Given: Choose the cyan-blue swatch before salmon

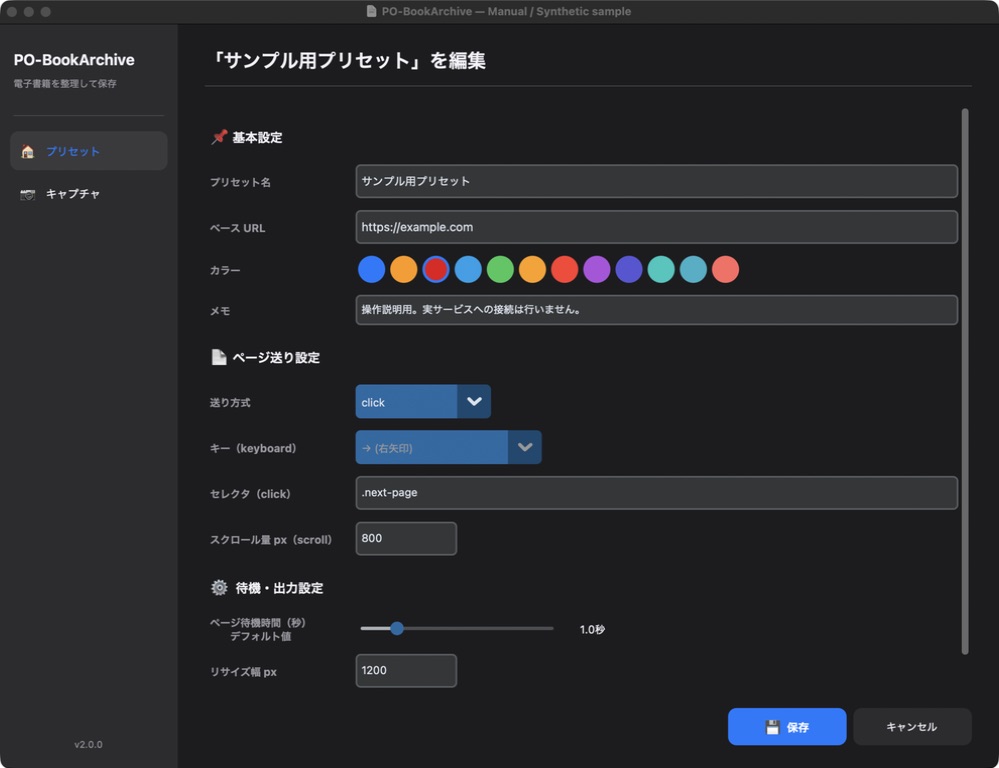Looking at the screenshot, I should click(x=693, y=269).
